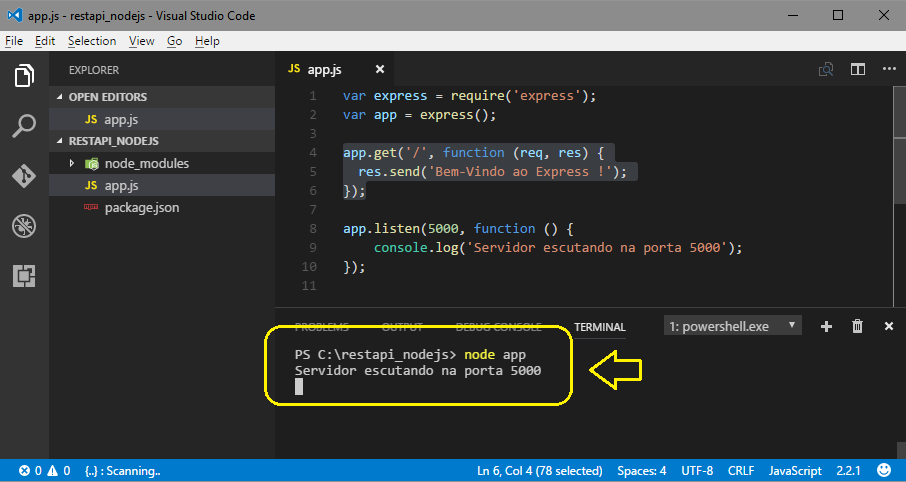906x482 pixels.
Task: Open the powershell.exe terminal selector dropdown
Action: 732,327
